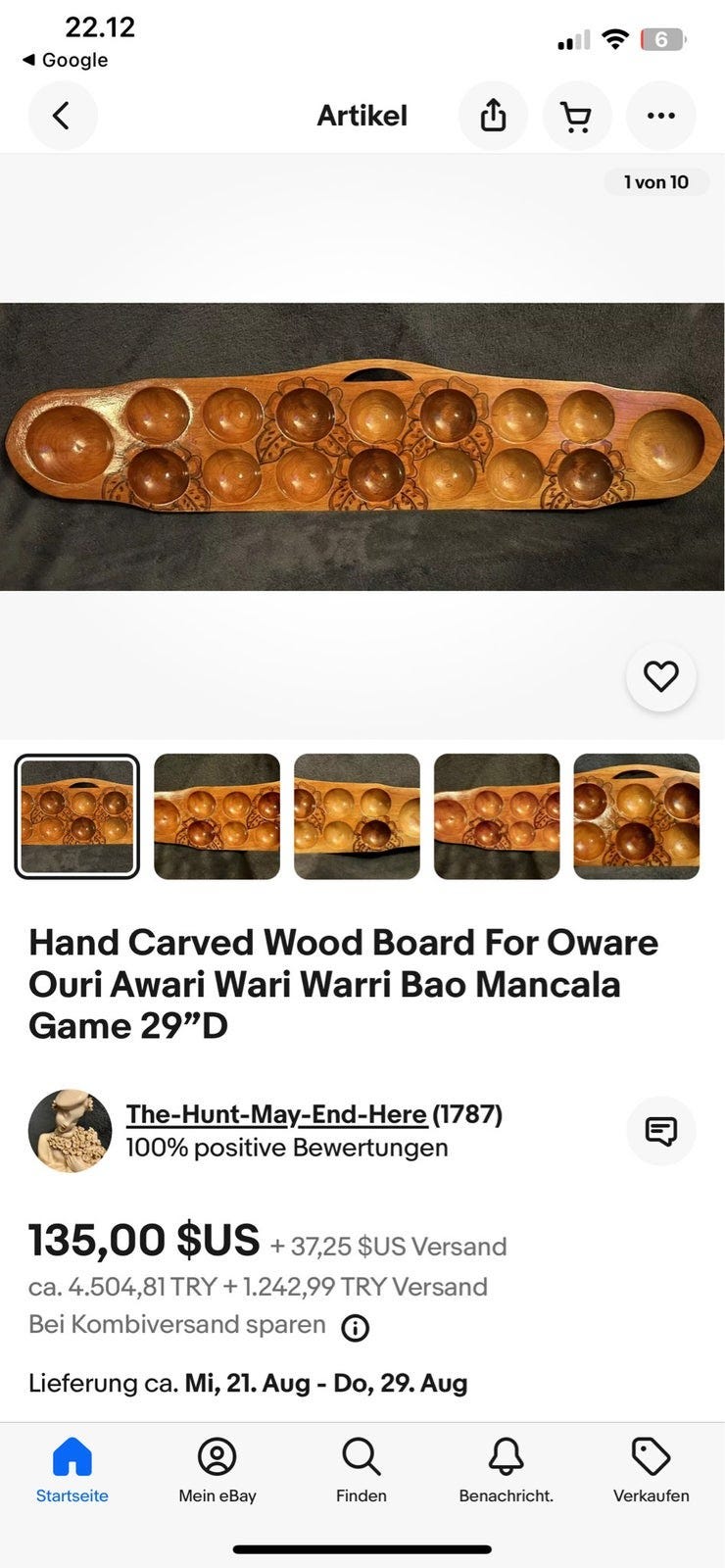Open the three-dot more options menu
The image size is (725, 1568).
click(x=661, y=116)
